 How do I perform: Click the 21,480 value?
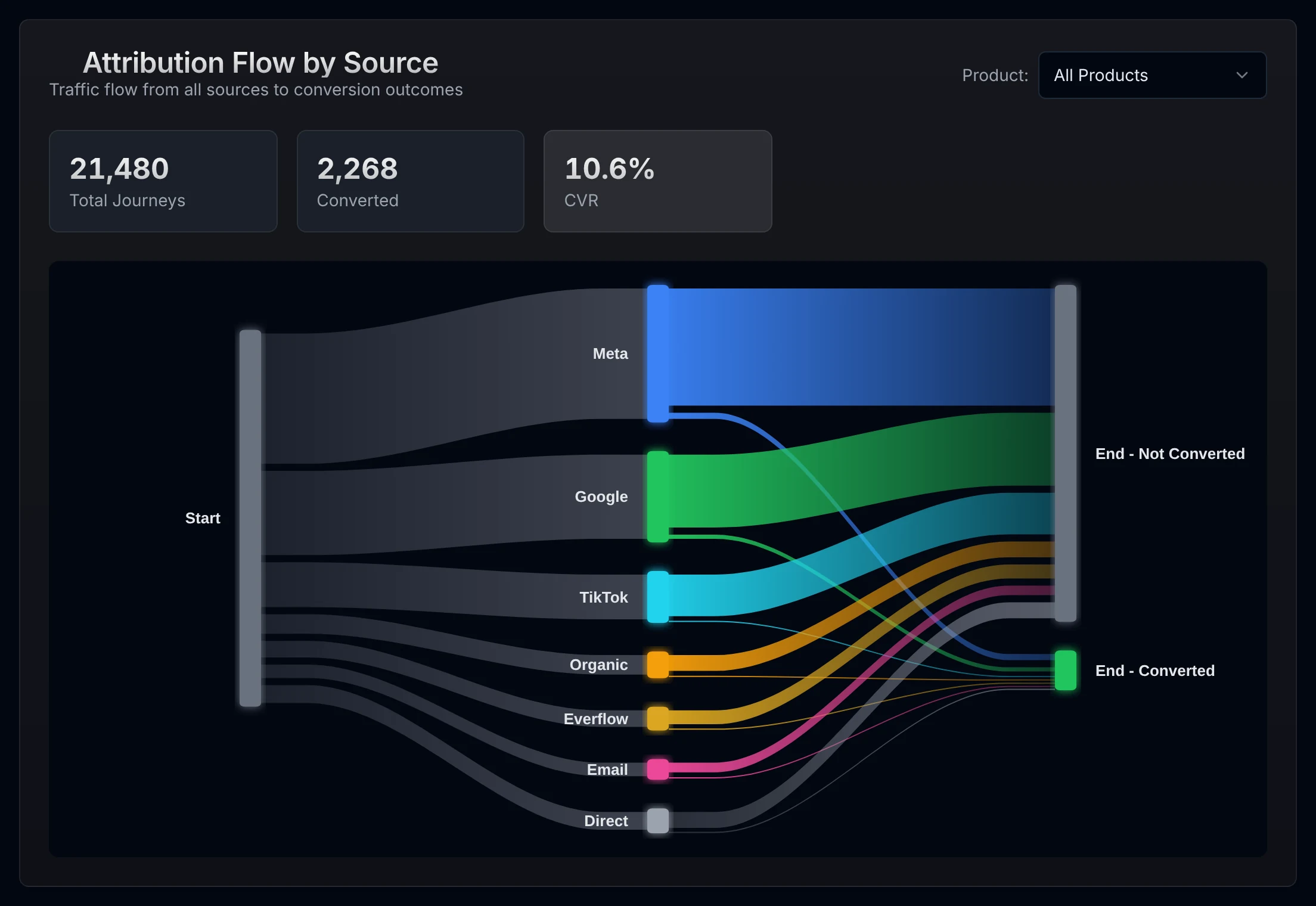click(x=119, y=169)
